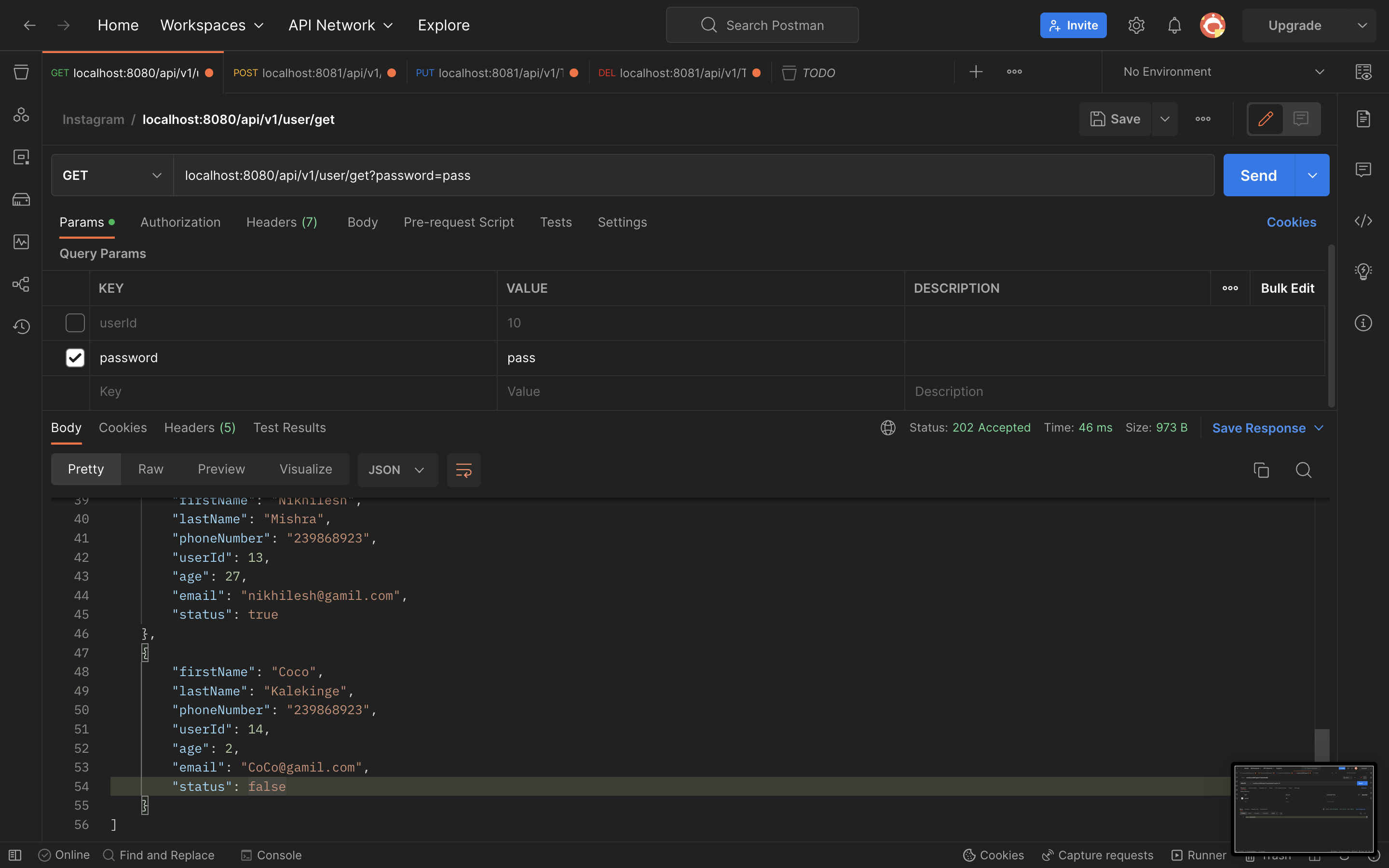Enable the userId query param checkbox
This screenshot has width=1389, height=868.
pos(75,323)
